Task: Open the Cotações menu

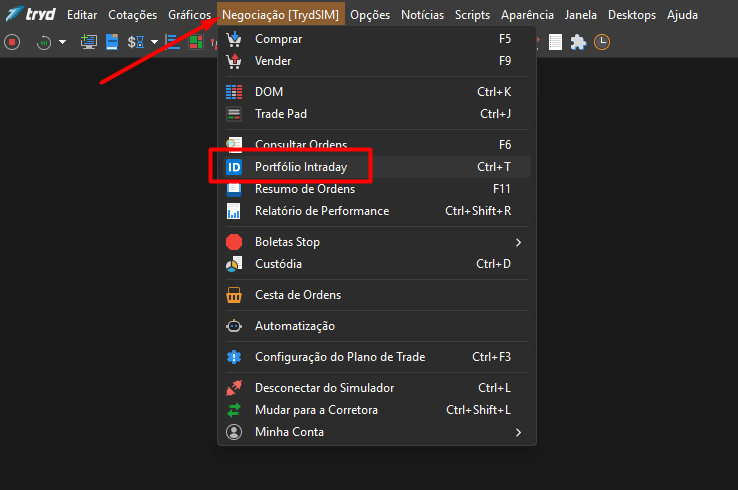Action: point(133,15)
